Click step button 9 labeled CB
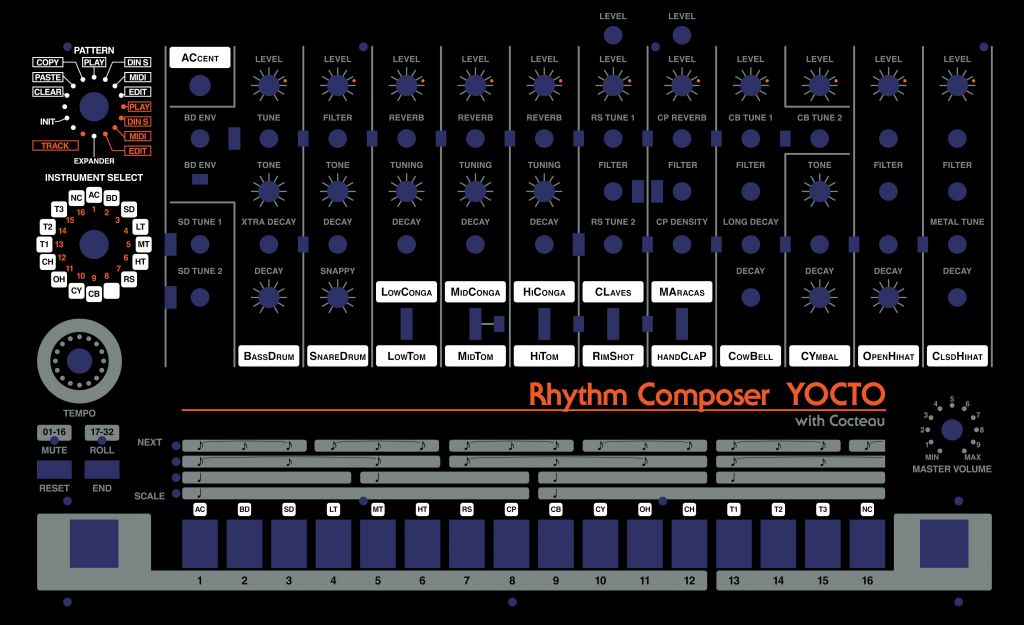This screenshot has height=625, width=1024. tap(556, 544)
